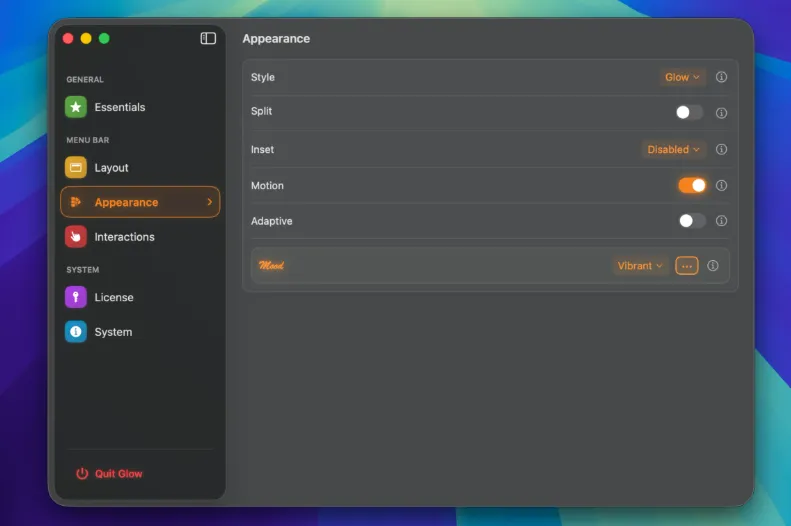Expand the Appearance row chevron
Screen dimensions: 791x526
210,202
